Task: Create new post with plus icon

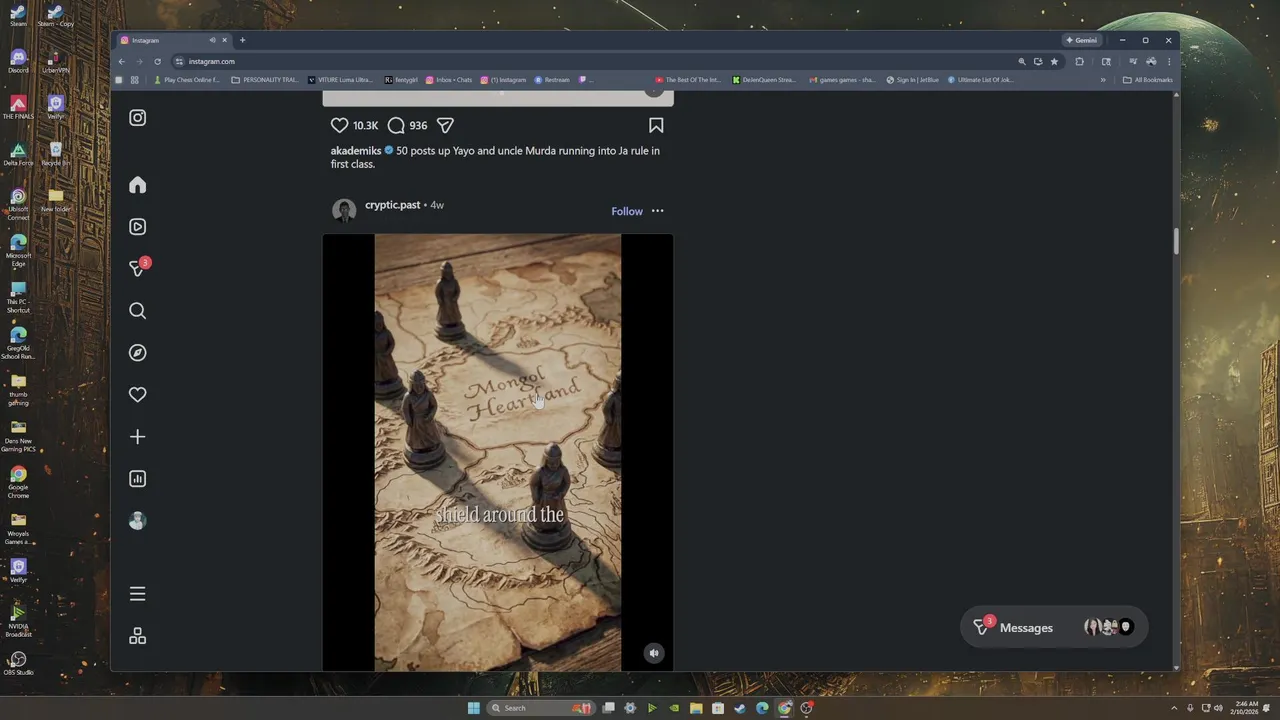Action: pyautogui.click(x=138, y=437)
